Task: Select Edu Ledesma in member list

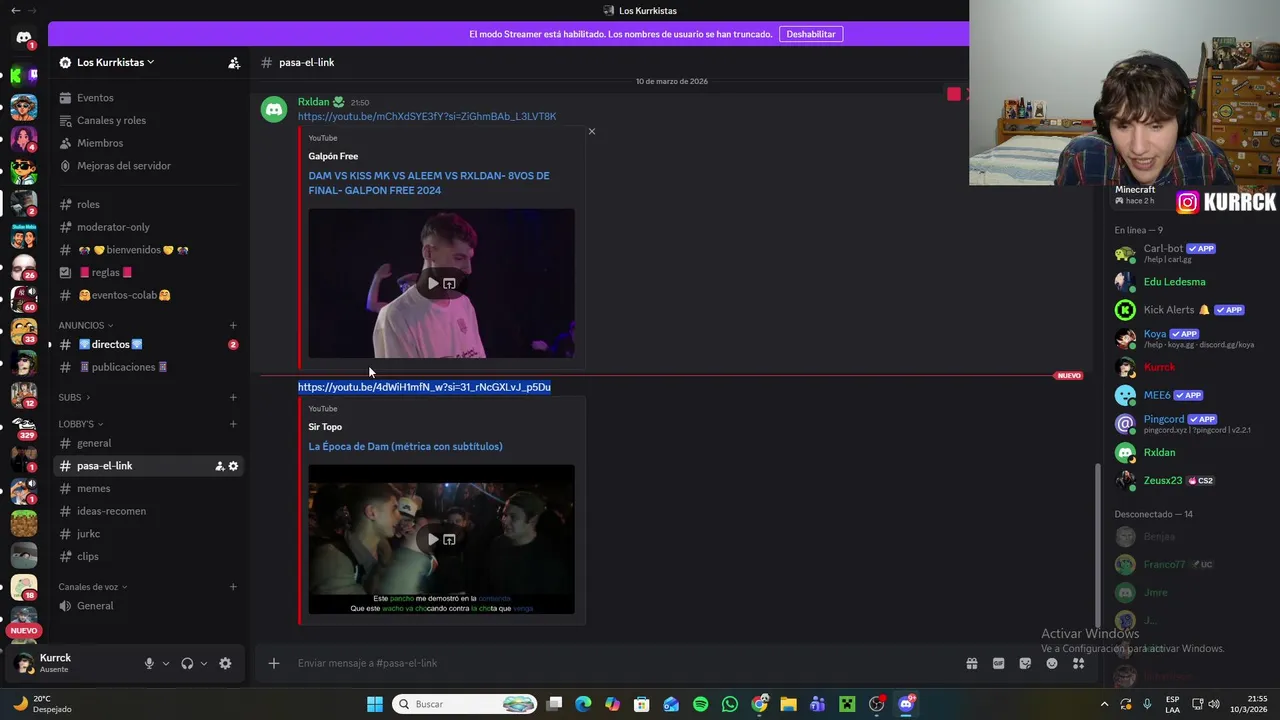Action: click(x=1174, y=282)
